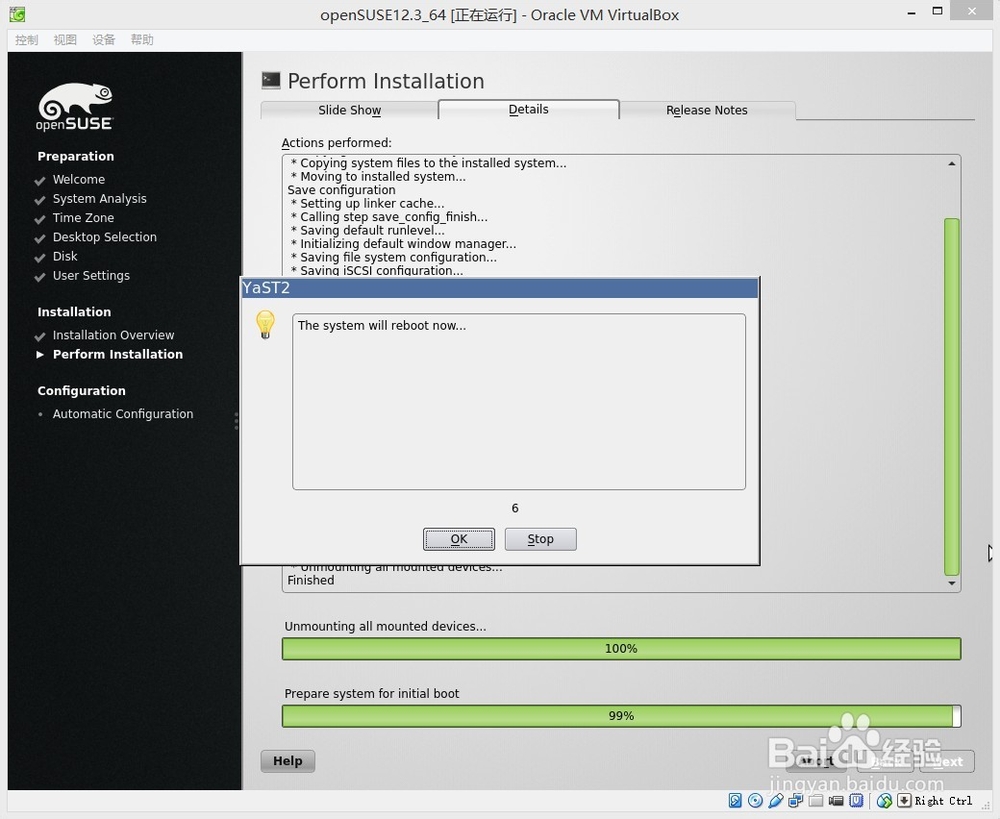
Task: Click the network adapters icon in status bar
Action: click(796, 801)
